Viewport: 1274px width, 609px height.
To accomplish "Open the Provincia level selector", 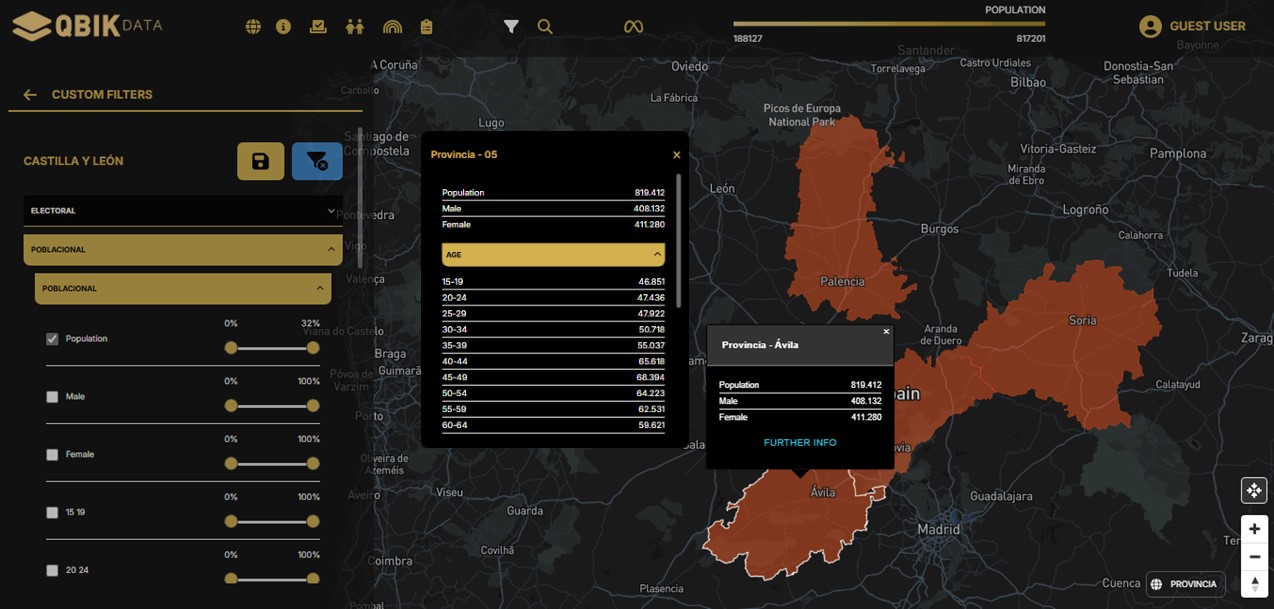I will click(1185, 584).
